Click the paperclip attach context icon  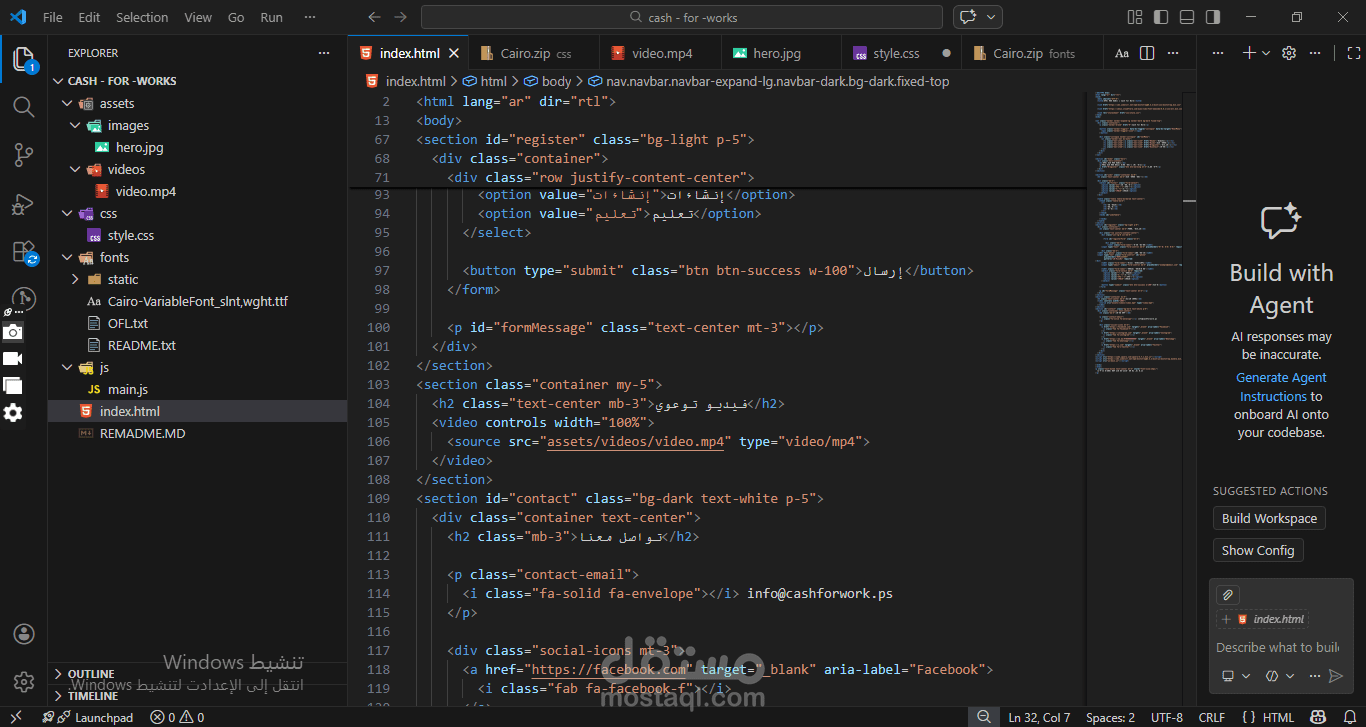[x=1228, y=594]
